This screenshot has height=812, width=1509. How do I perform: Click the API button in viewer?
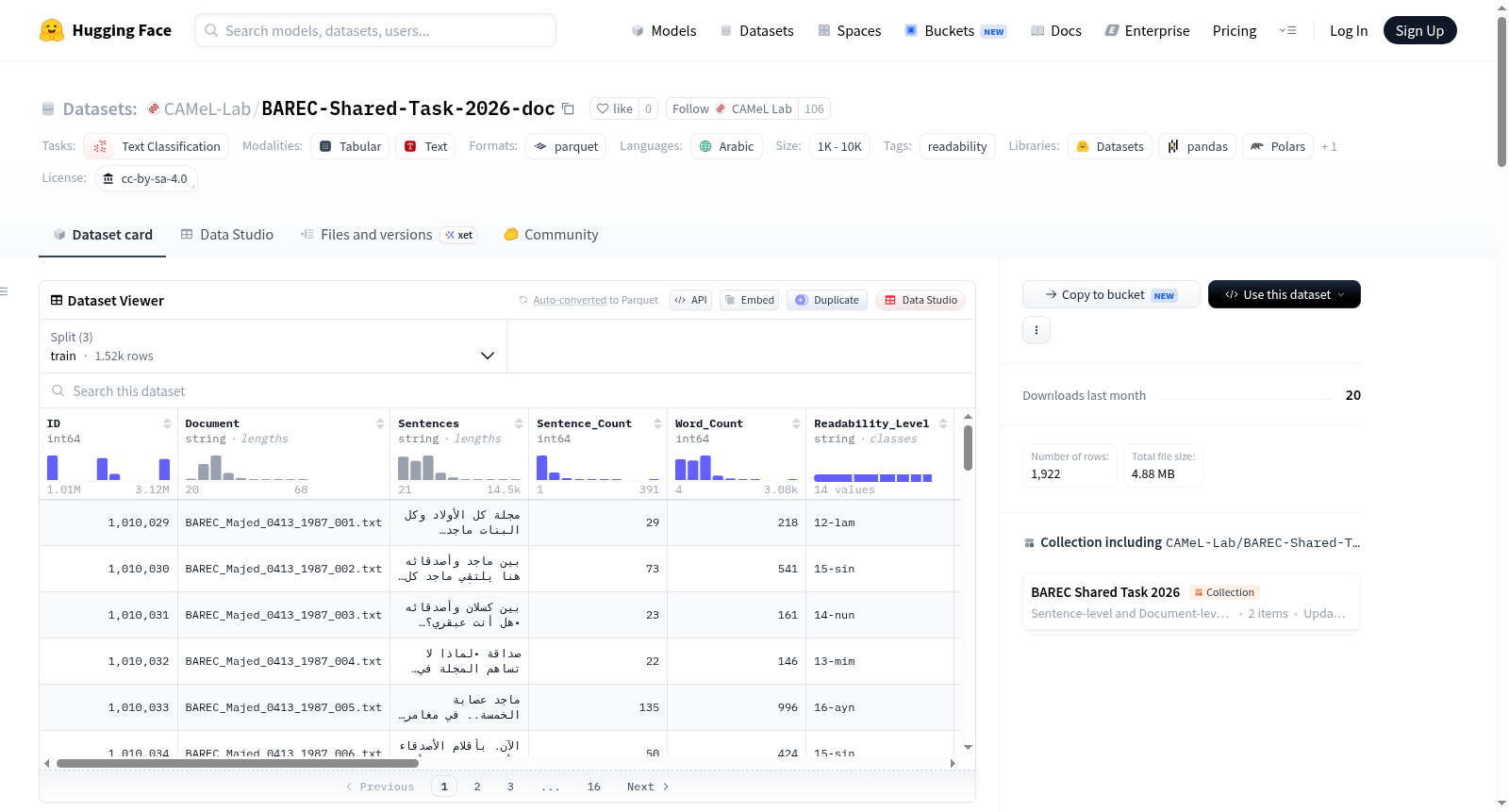690,300
